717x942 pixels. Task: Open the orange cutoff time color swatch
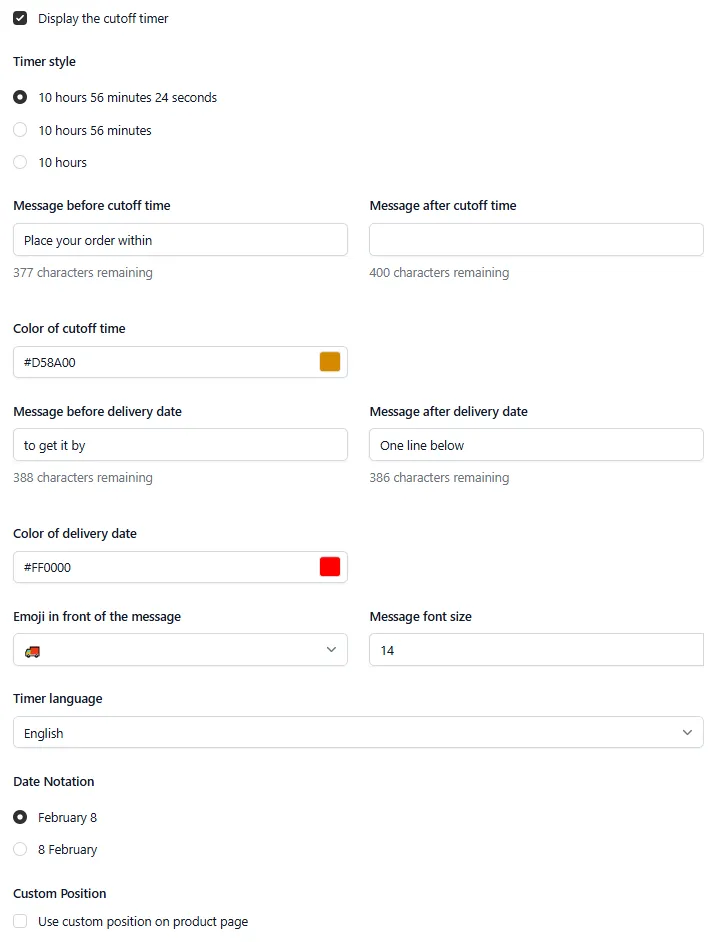(330, 362)
